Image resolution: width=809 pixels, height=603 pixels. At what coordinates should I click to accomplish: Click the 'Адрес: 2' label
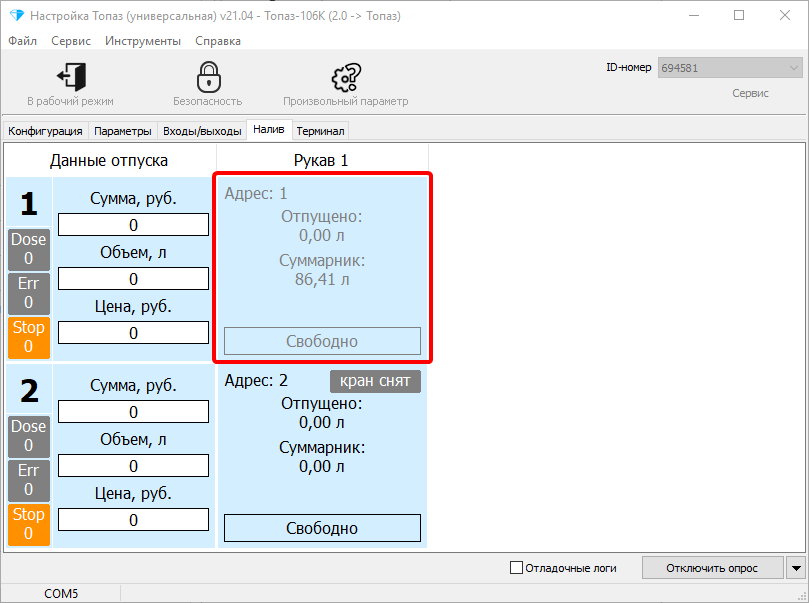256,381
